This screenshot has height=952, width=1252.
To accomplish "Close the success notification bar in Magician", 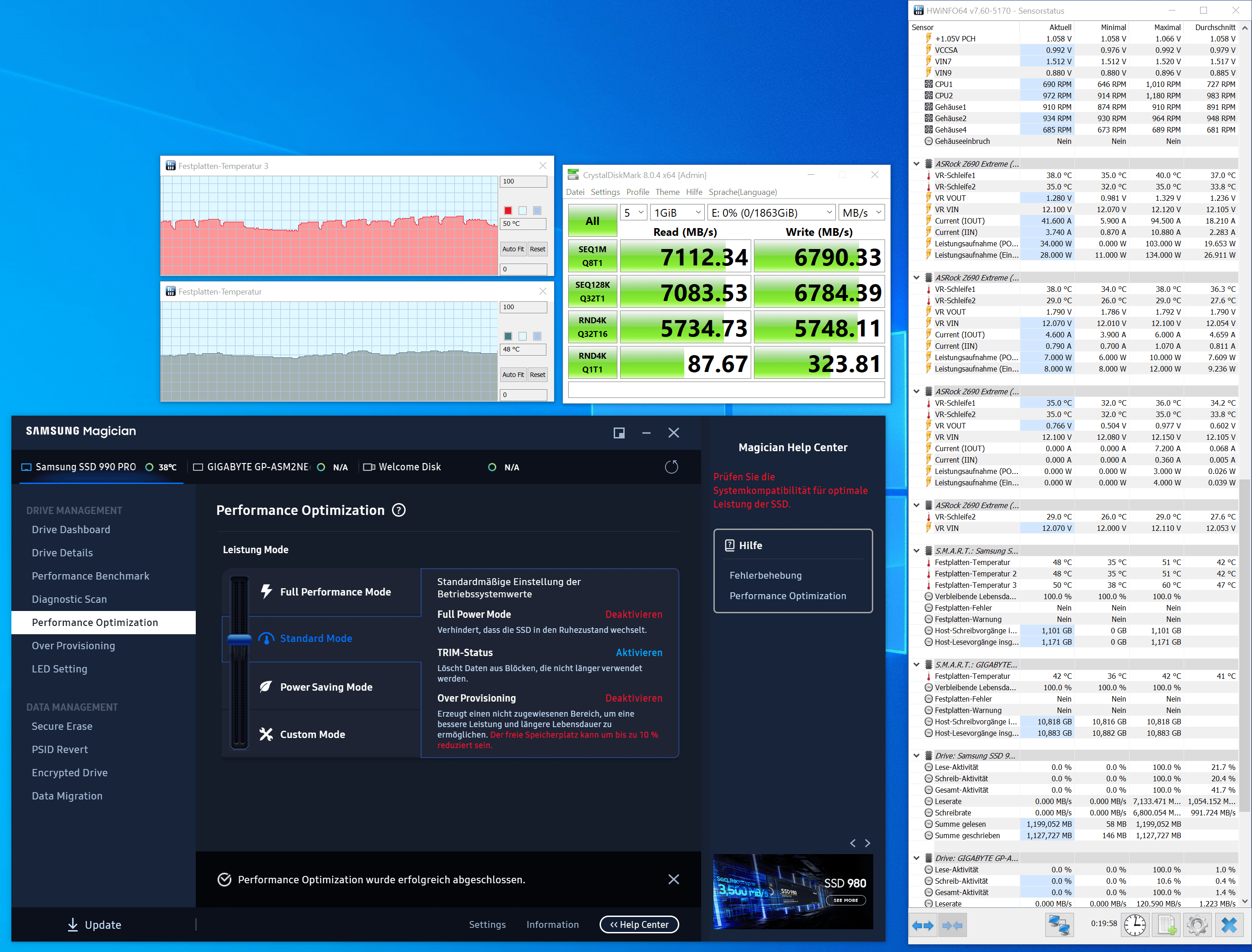I will click(x=674, y=880).
